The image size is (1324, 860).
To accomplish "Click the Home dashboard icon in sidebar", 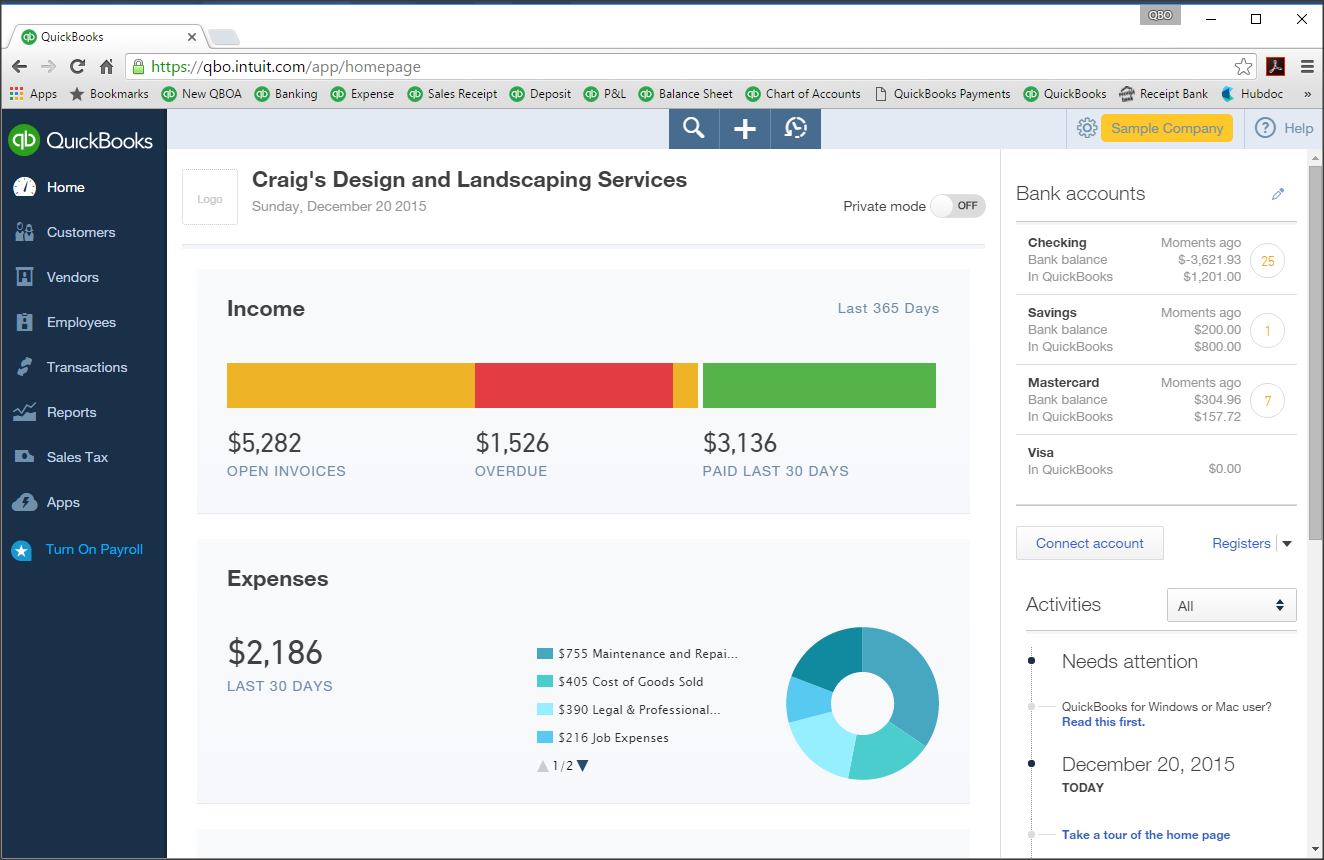I will (25, 187).
